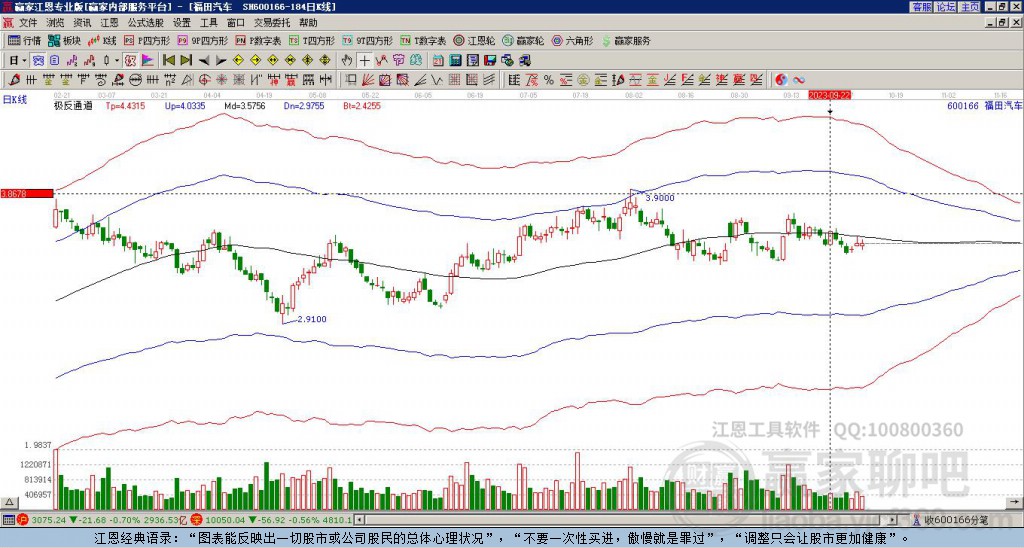Click the percent sign tool icon
1024x548 pixels.
click(x=549, y=80)
